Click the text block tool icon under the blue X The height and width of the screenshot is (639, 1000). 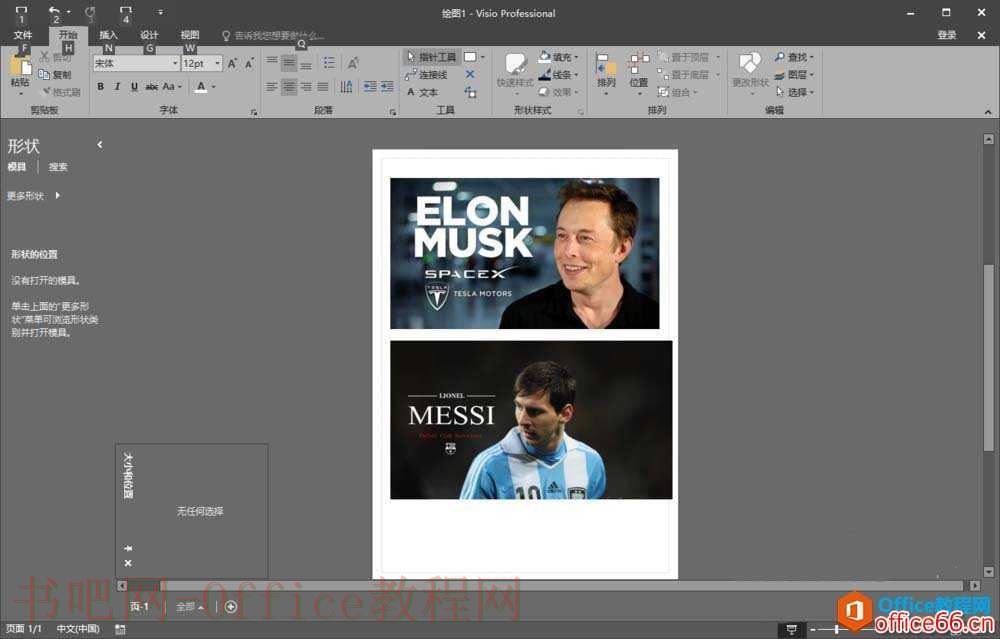[470, 92]
